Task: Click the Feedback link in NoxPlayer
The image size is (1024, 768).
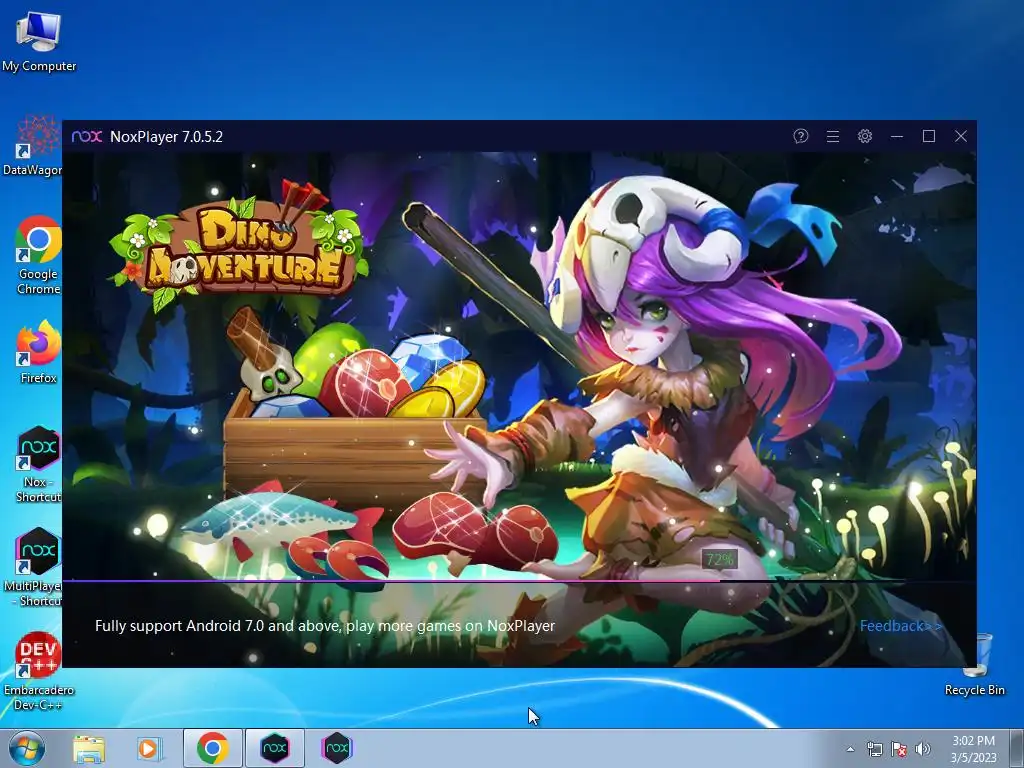Action: 901,626
